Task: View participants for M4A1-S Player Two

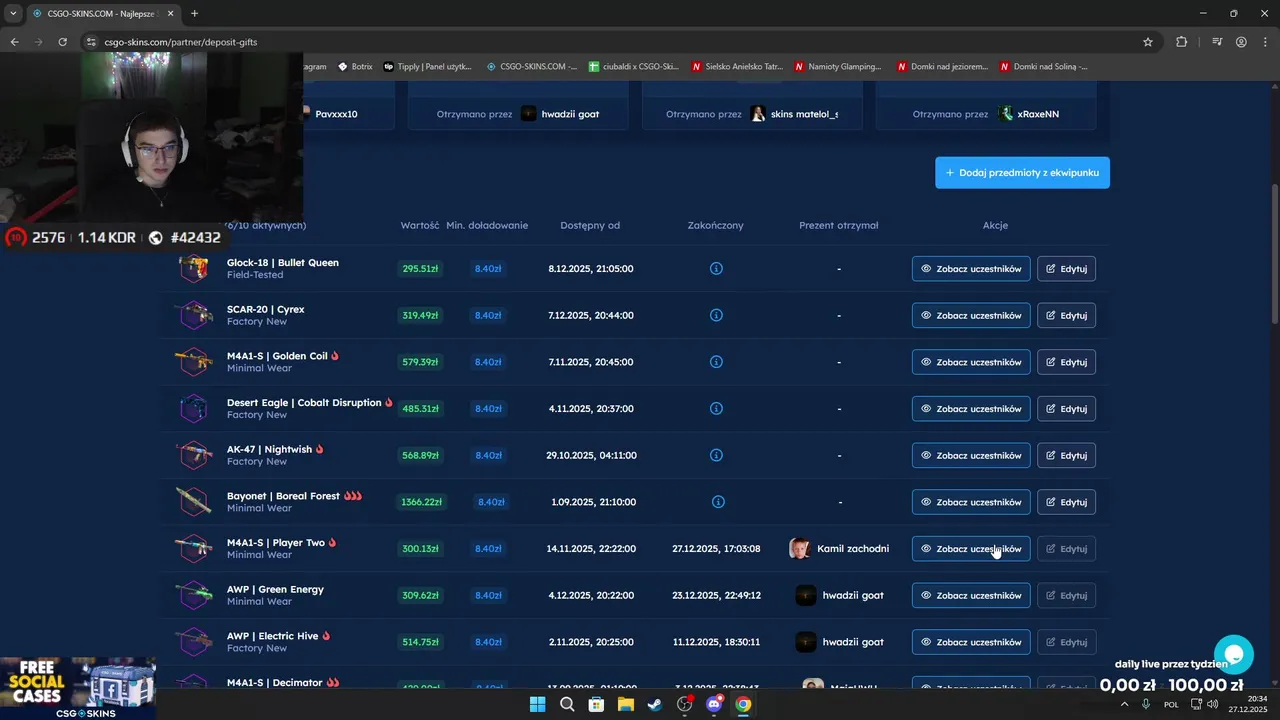Action: click(971, 548)
